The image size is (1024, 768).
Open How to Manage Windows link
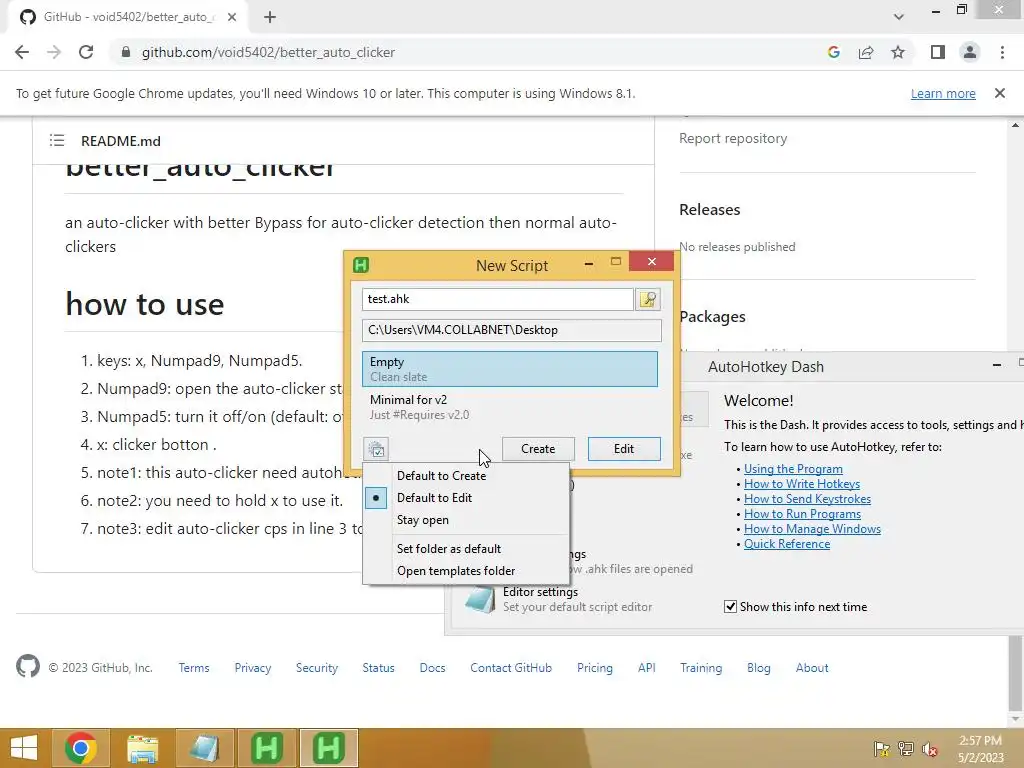click(812, 529)
